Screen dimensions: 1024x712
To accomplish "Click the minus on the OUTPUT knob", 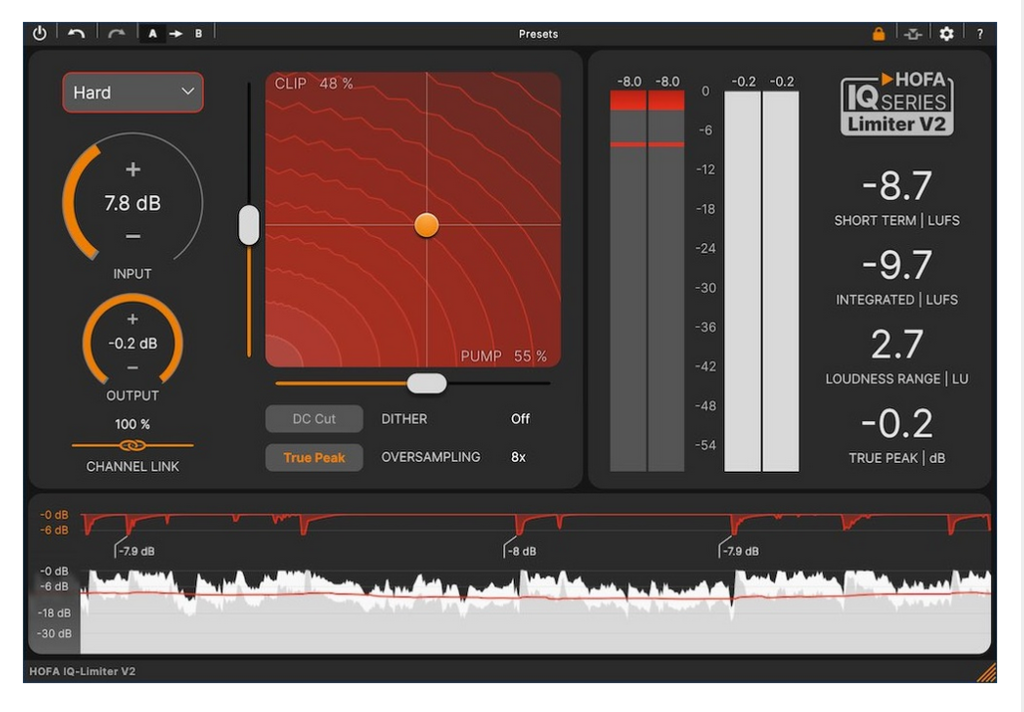I will (x=133, y=368).
